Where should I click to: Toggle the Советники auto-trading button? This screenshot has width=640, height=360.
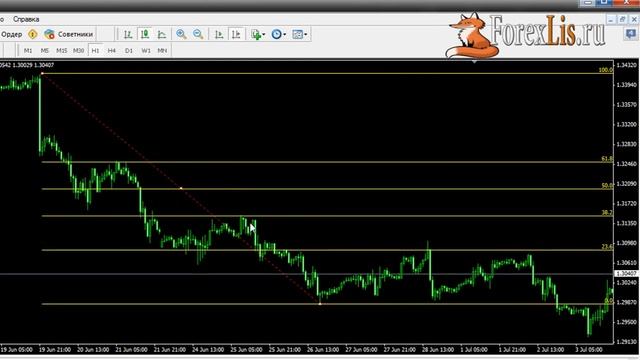(69, 34)
